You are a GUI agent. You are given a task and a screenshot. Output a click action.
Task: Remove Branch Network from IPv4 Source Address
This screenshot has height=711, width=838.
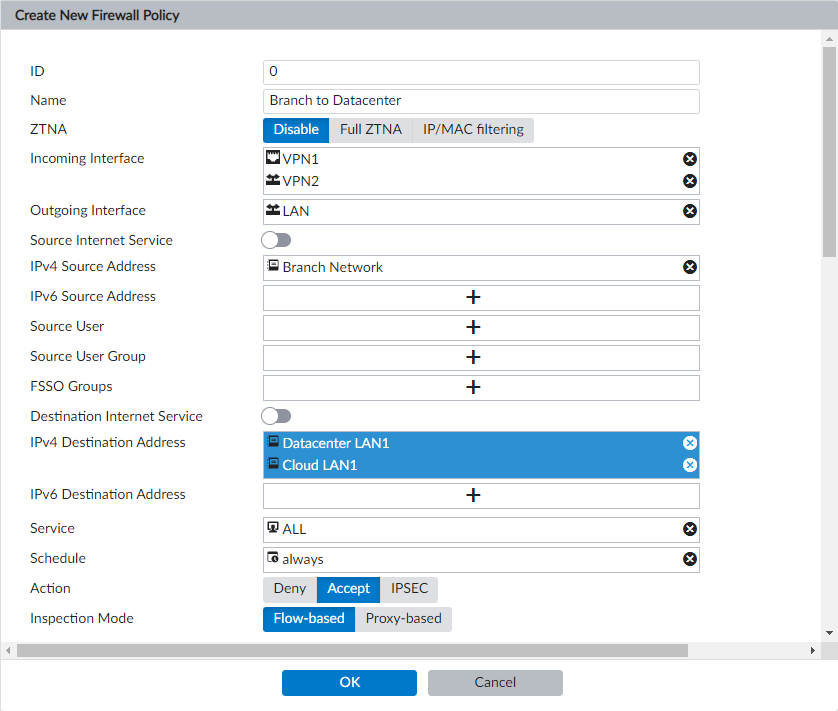pyautogui.click(x=688, y=267)
